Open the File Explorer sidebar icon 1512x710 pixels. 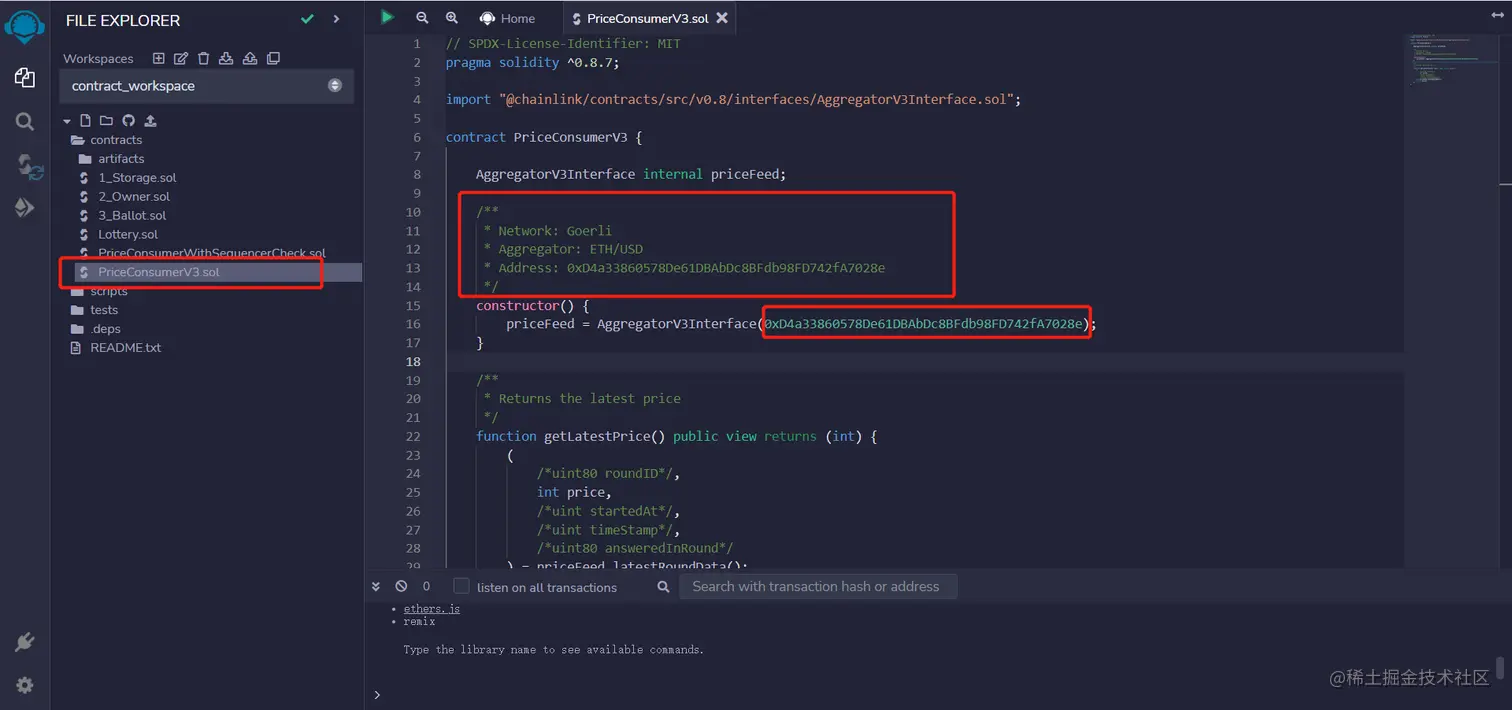point(25,78)
